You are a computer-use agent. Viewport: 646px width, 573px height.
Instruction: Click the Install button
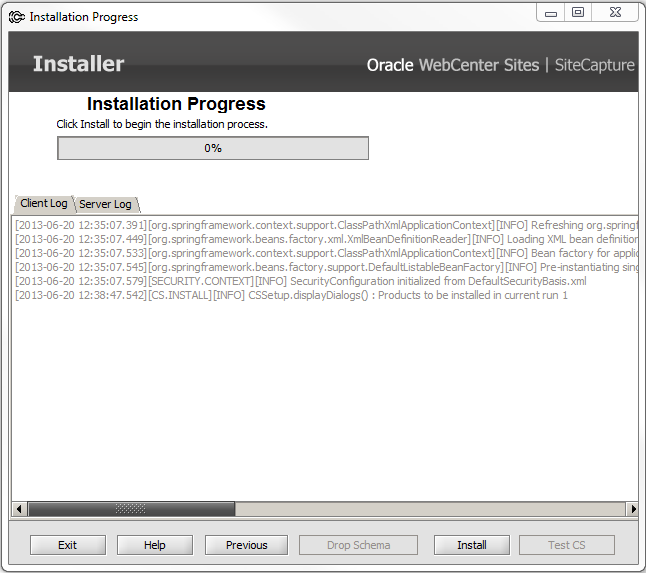(x=471, y=545)
